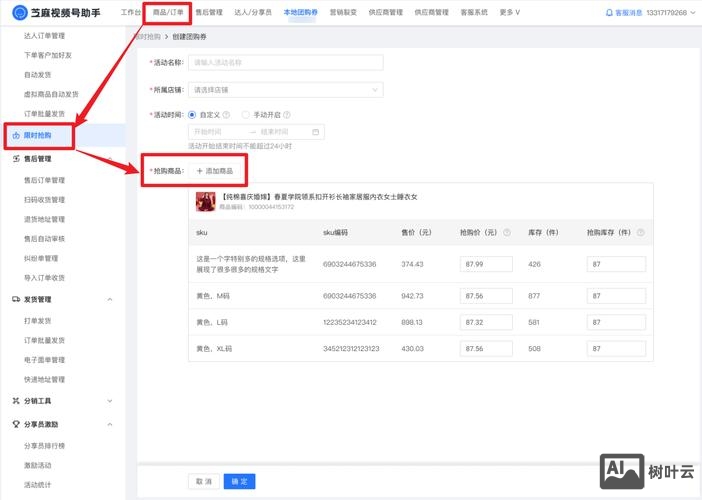Click the 售后管理 section icon in sidebar

(x=16, y=158)
